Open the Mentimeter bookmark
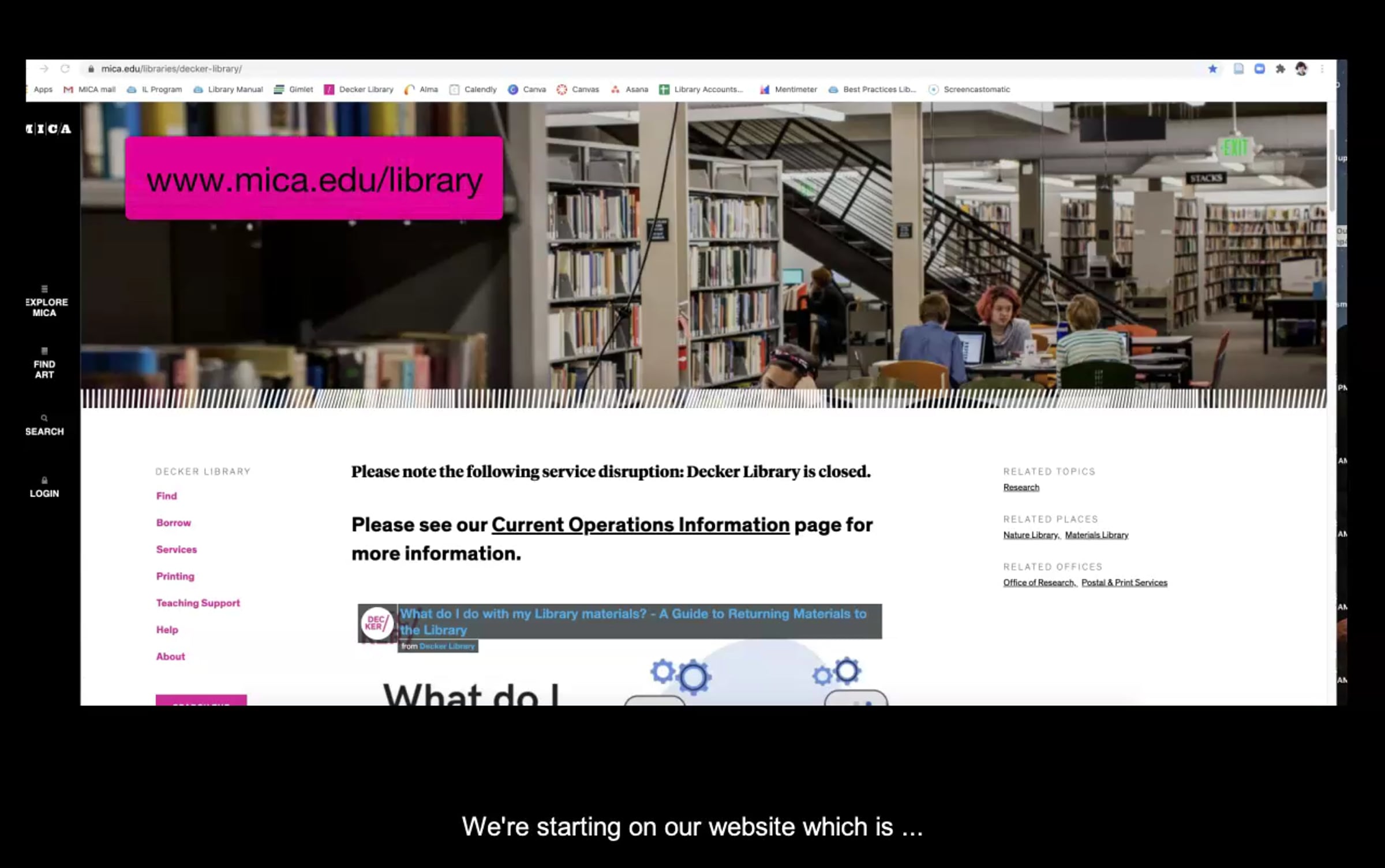 [788, 89]
